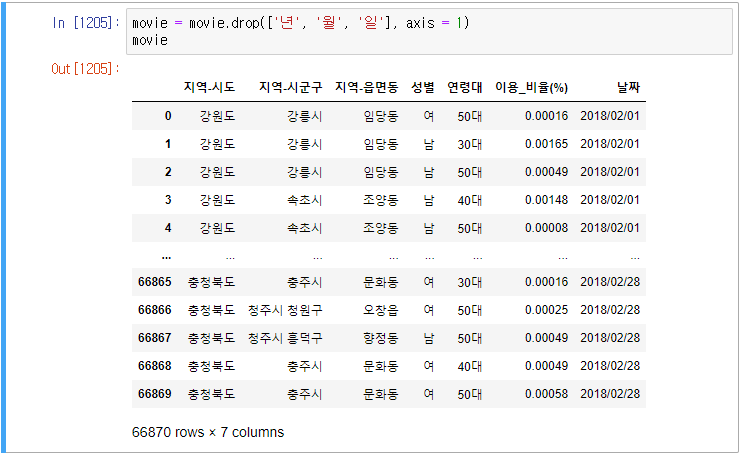The height and width of the screenshot is (454, 739).
Task: Click 충청북도 cell in row 66865
Action: pyautogui.click(x=212, y=282)
